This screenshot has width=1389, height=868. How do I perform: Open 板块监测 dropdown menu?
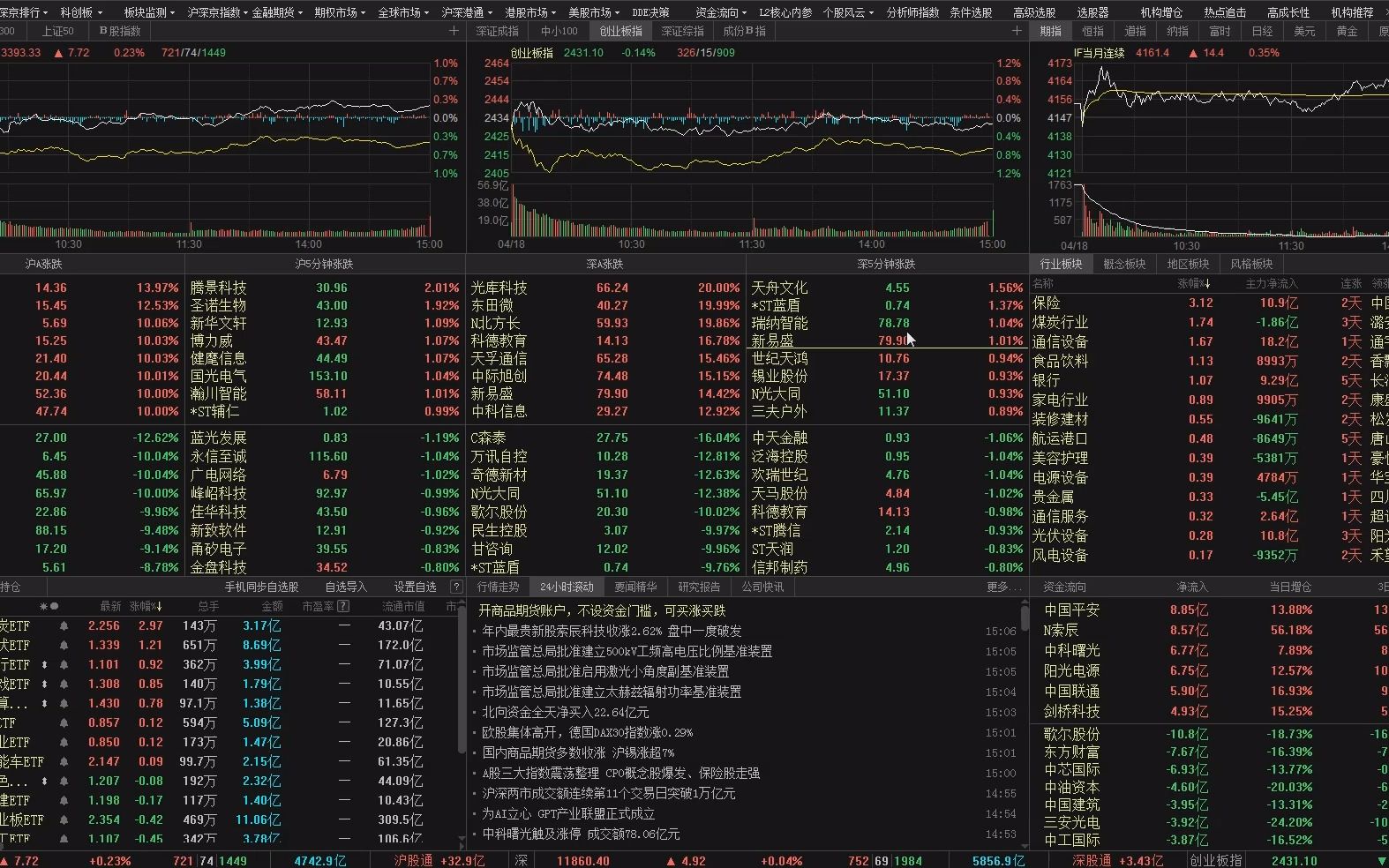click(149, 12)
